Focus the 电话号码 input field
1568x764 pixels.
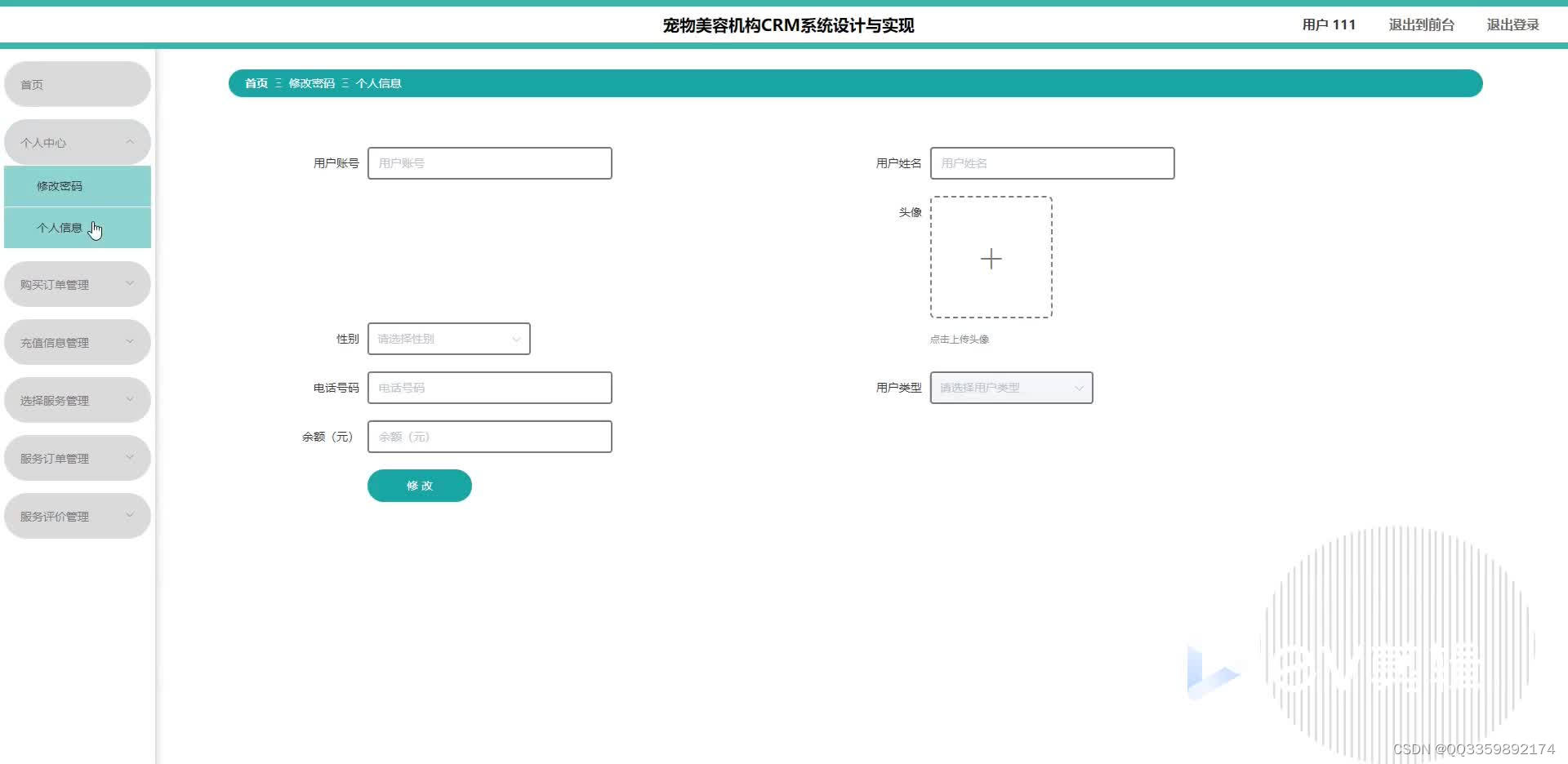point(490,388)
